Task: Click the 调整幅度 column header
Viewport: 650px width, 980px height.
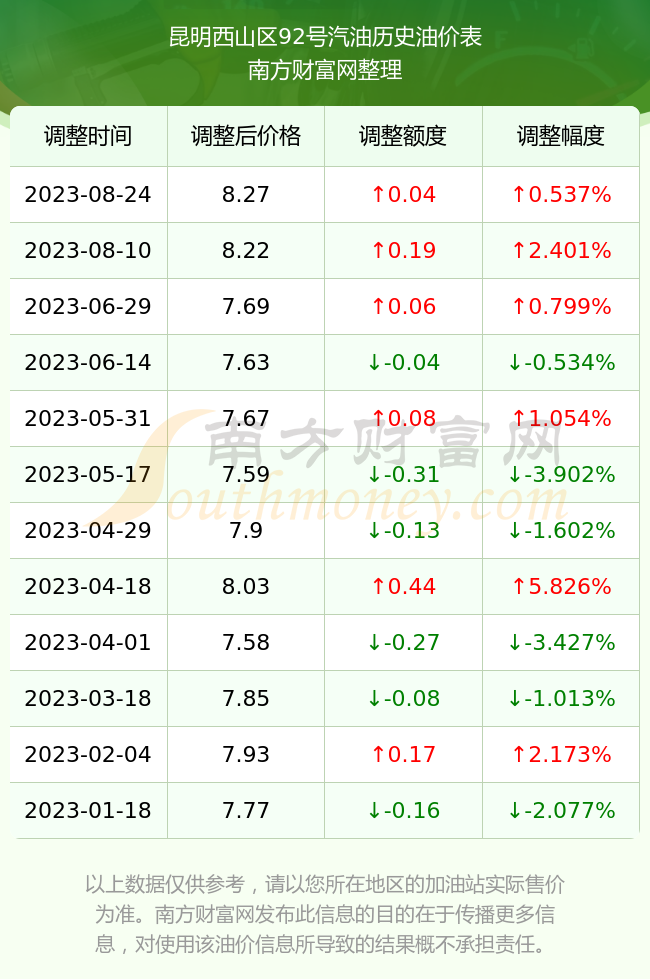Action: (561, 136)
